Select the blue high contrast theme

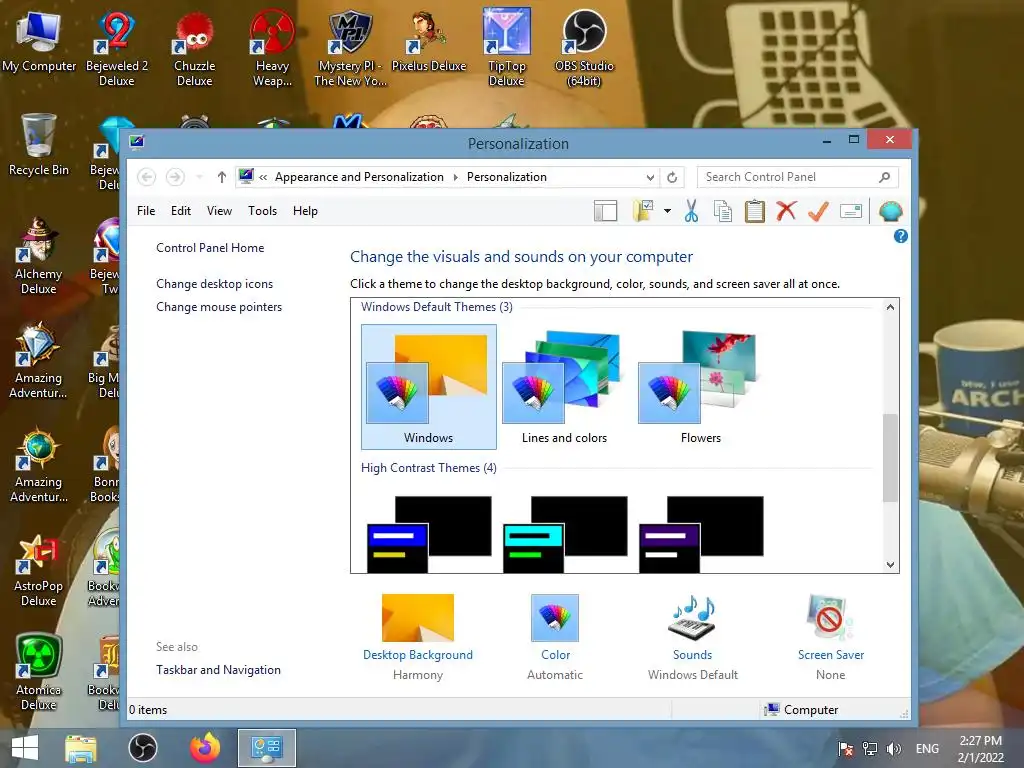[429, 534]
